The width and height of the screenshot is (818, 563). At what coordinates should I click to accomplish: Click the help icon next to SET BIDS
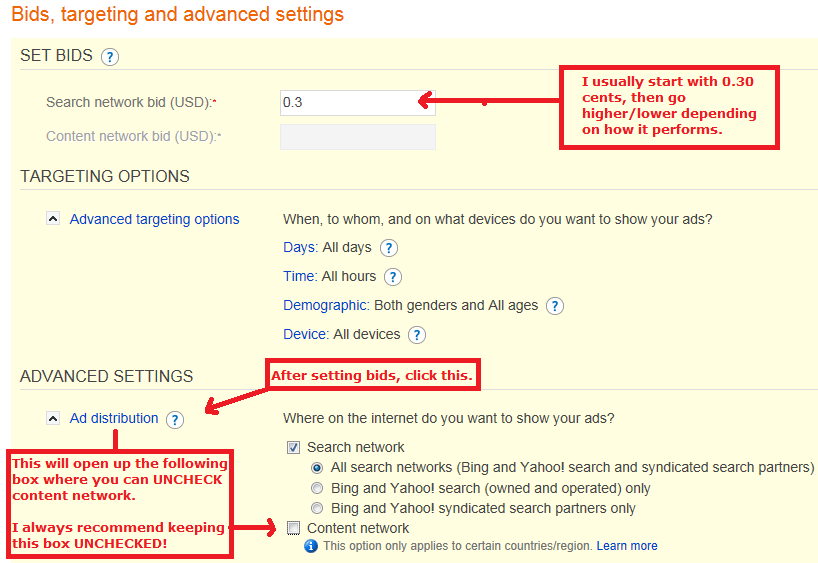tap(110, 57)
